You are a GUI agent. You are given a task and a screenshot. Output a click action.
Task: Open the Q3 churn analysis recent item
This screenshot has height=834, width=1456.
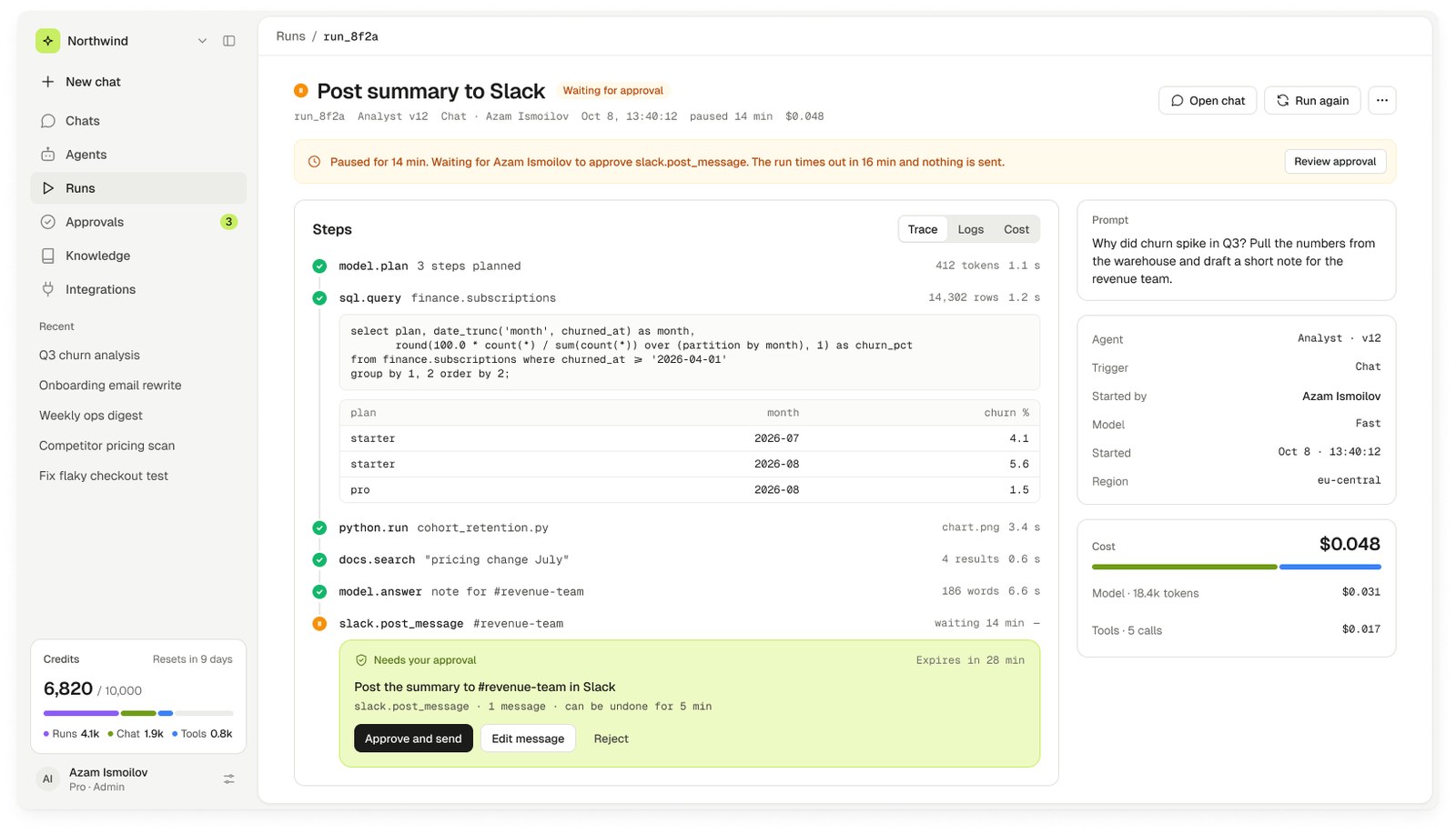[89, 356]
